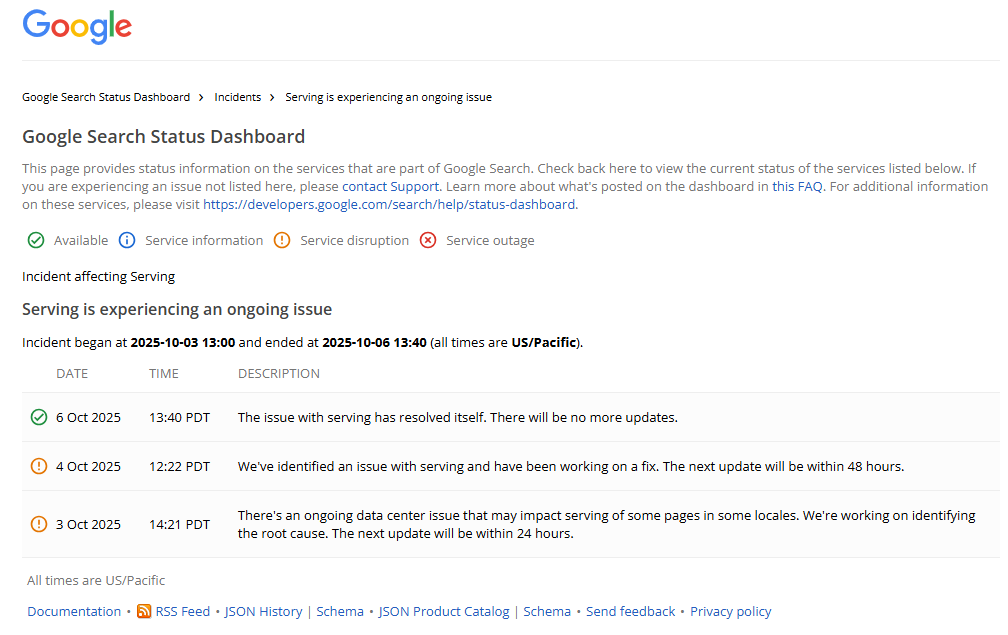Go to Google Search Status Dashboard breadcrumb
This screenshot has width=1008, height=635.
click(106, 97)
